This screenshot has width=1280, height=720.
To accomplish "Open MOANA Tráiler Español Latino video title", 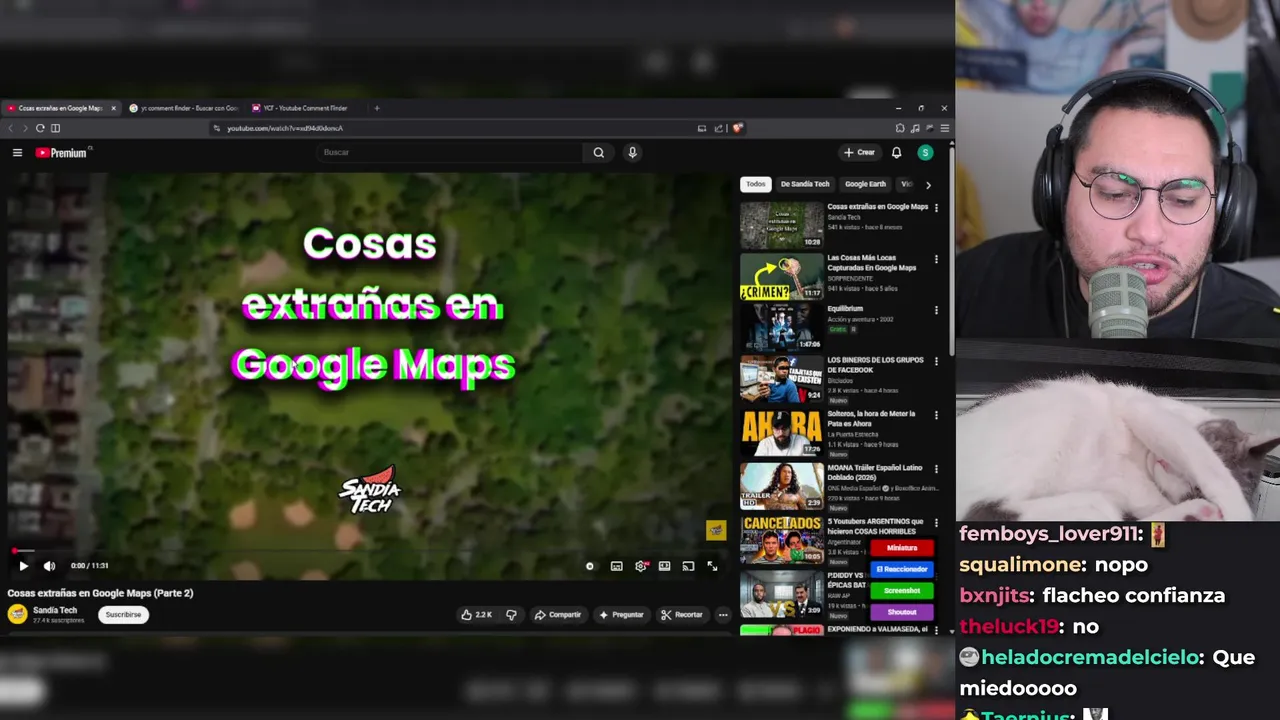I will (x=875, y=472).
